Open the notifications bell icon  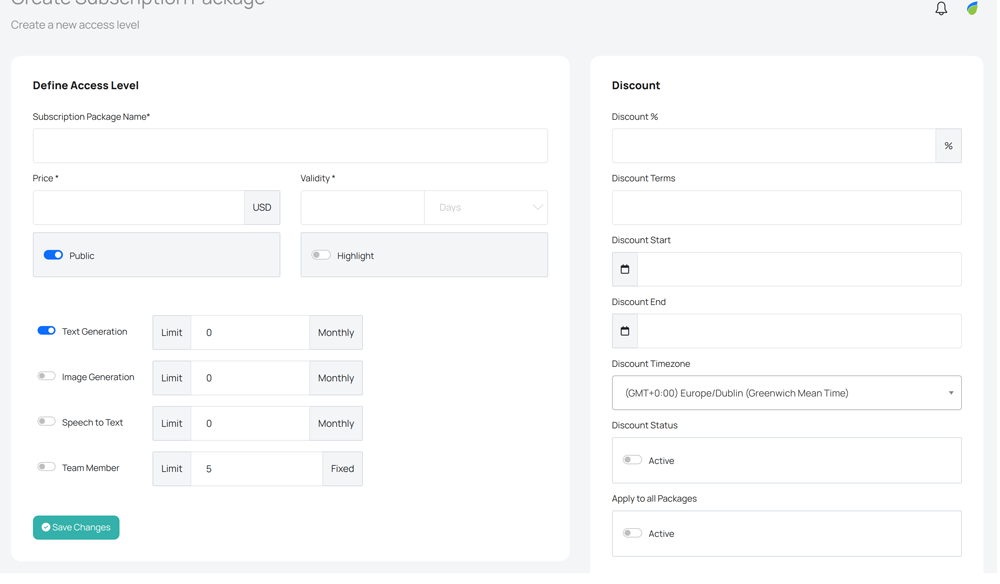(x=941, y=9)
